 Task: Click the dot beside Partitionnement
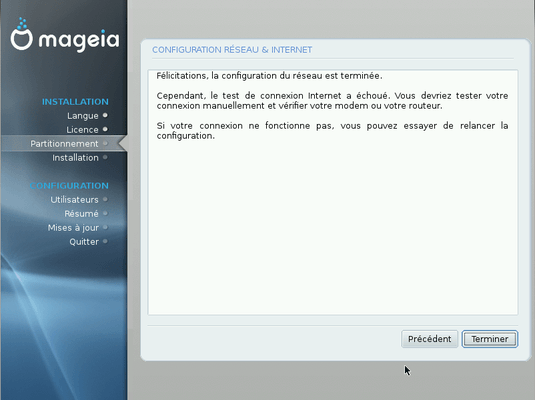(105, 143)
